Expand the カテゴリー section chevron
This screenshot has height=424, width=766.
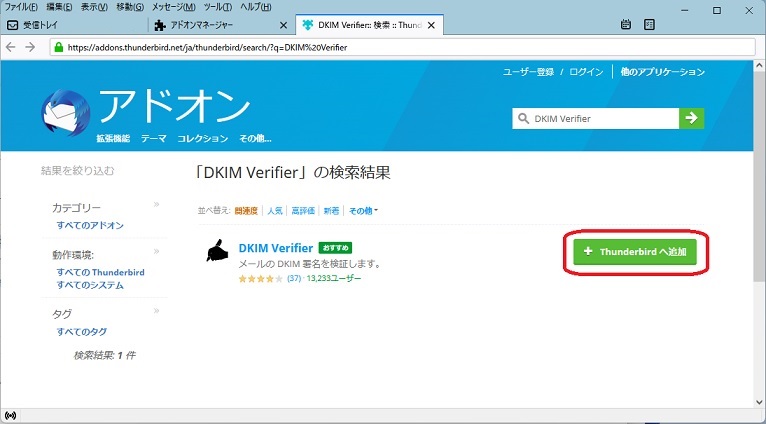(x=156, y=205)
